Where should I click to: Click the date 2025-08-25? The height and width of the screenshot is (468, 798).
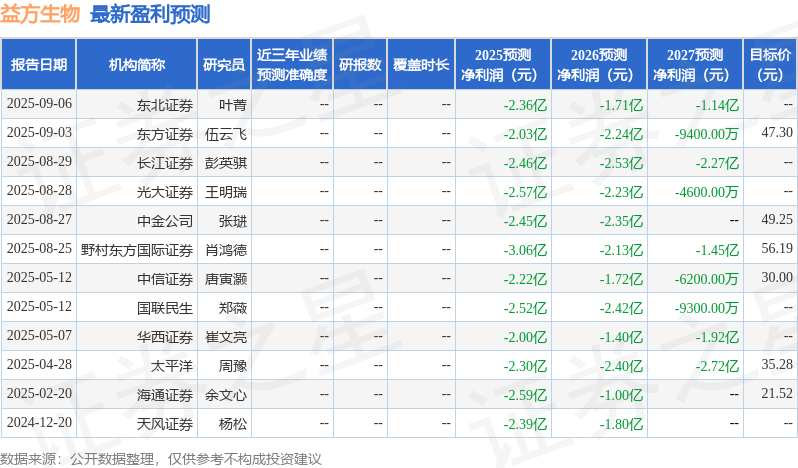pos(39,249)
